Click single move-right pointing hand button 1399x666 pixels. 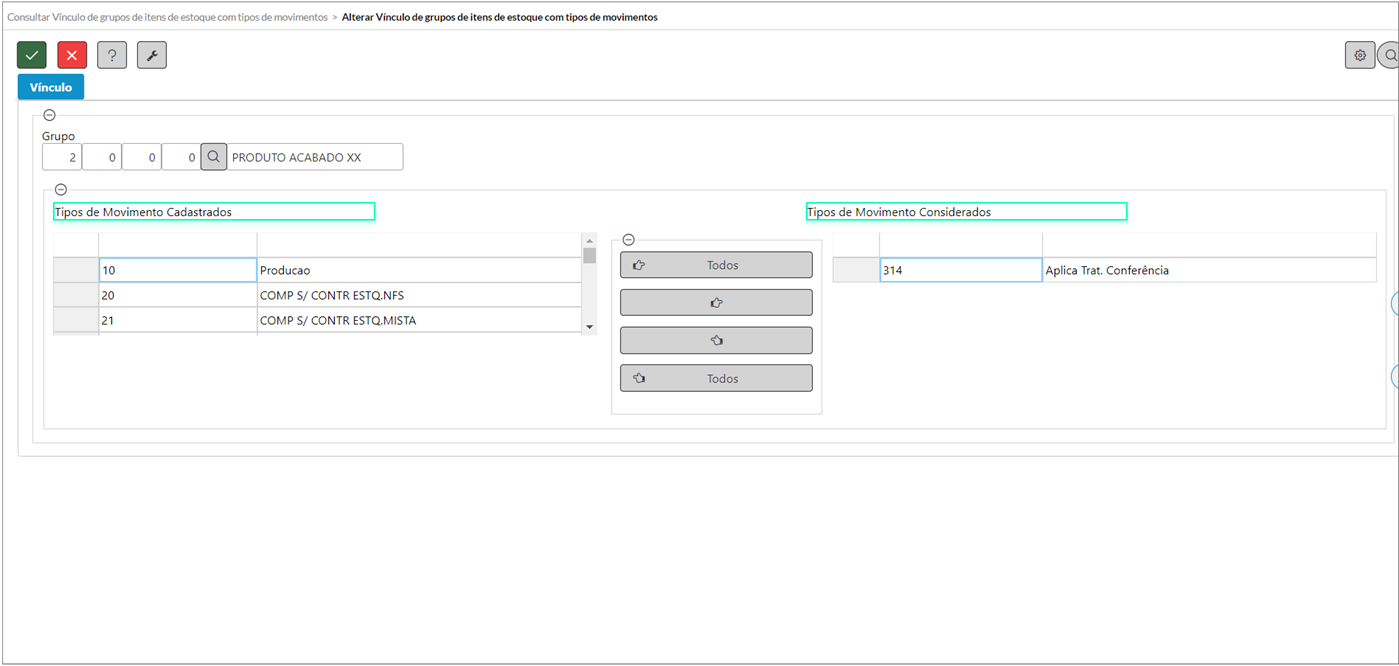(x=716, y=303)
